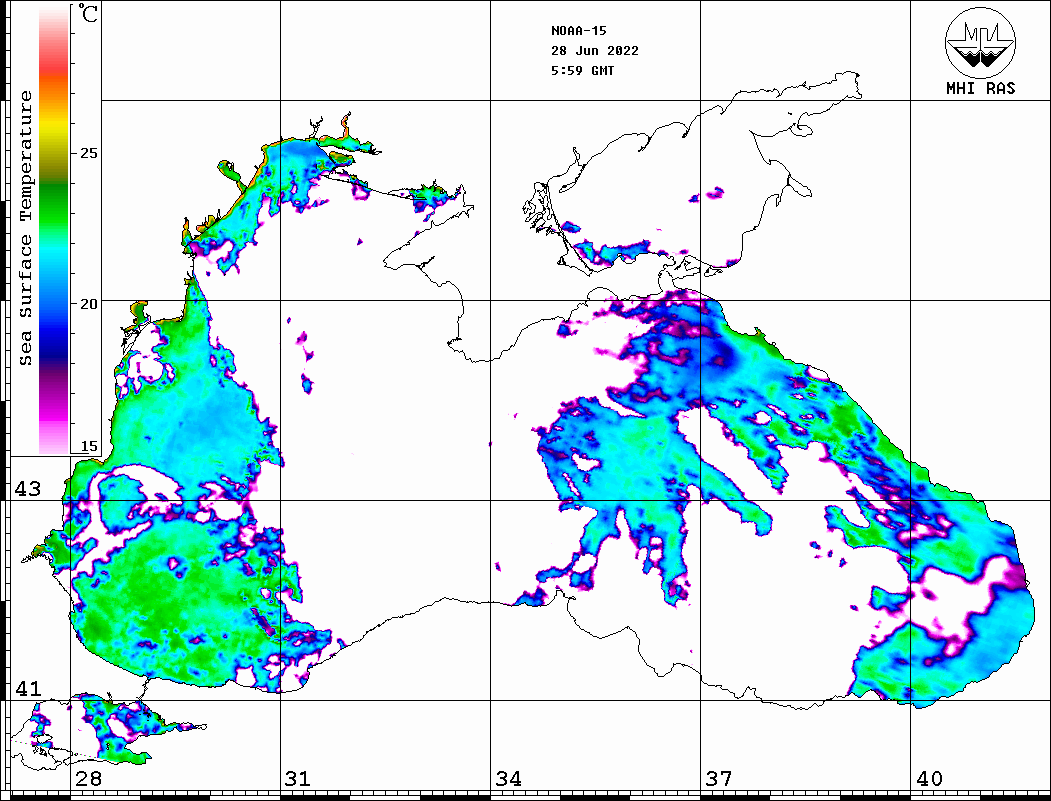1051x801 pixels.
Task: Click the '28 Jun 2022' date text
Action: tap(595, 51)
